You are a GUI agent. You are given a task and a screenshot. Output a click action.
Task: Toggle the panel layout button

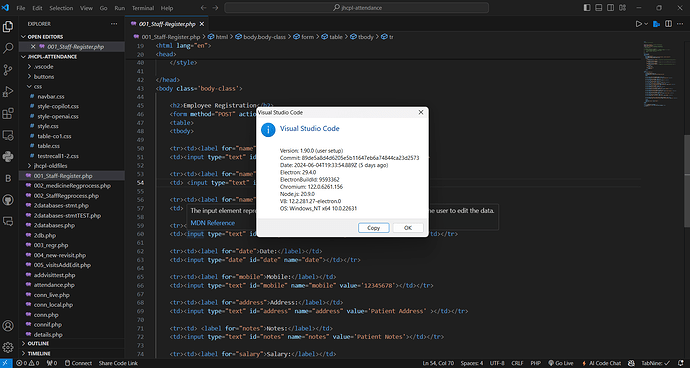[x=599, y=8]
